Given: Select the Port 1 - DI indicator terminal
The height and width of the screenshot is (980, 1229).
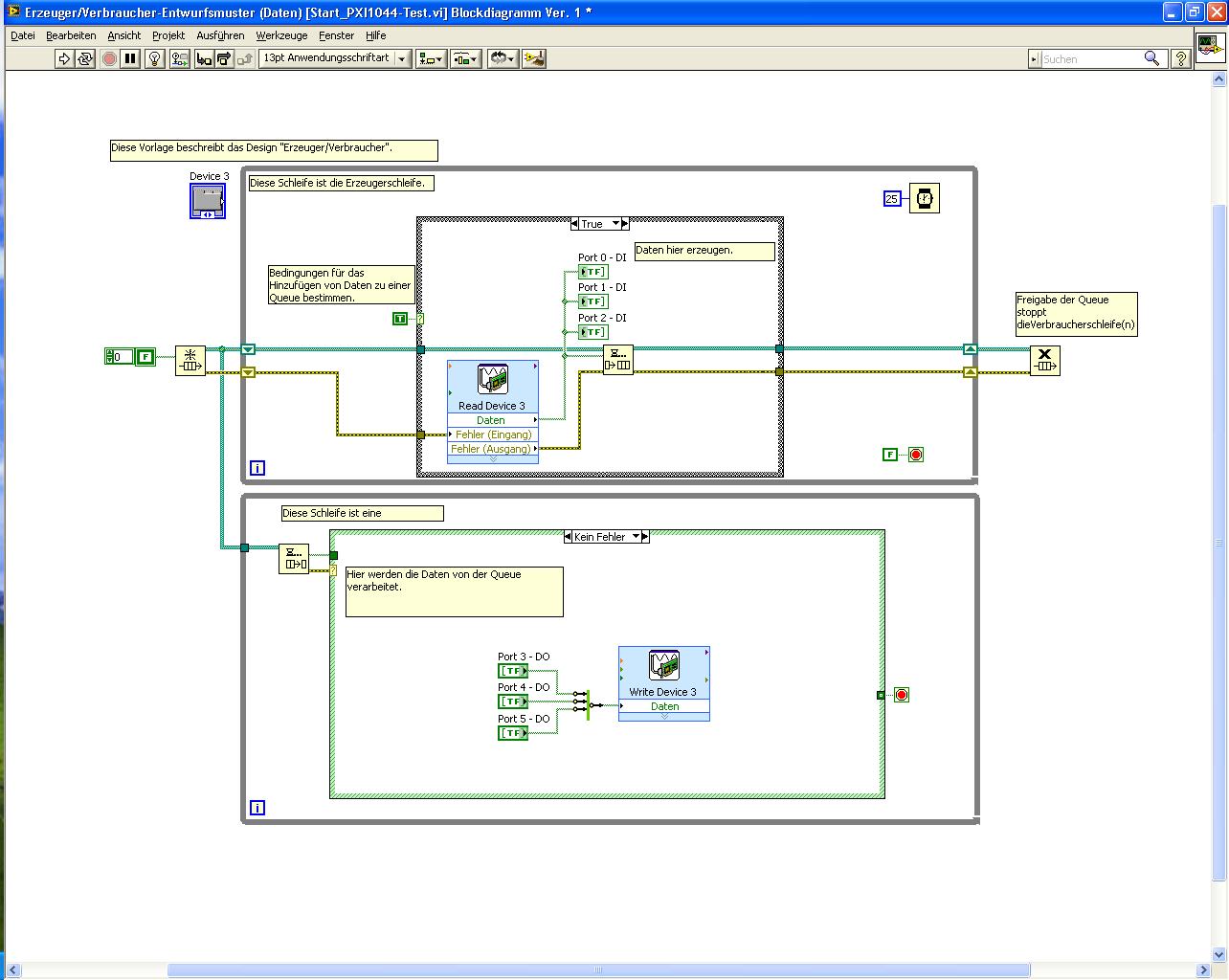Looking at the screenshot, I should [x=593, y=301].
